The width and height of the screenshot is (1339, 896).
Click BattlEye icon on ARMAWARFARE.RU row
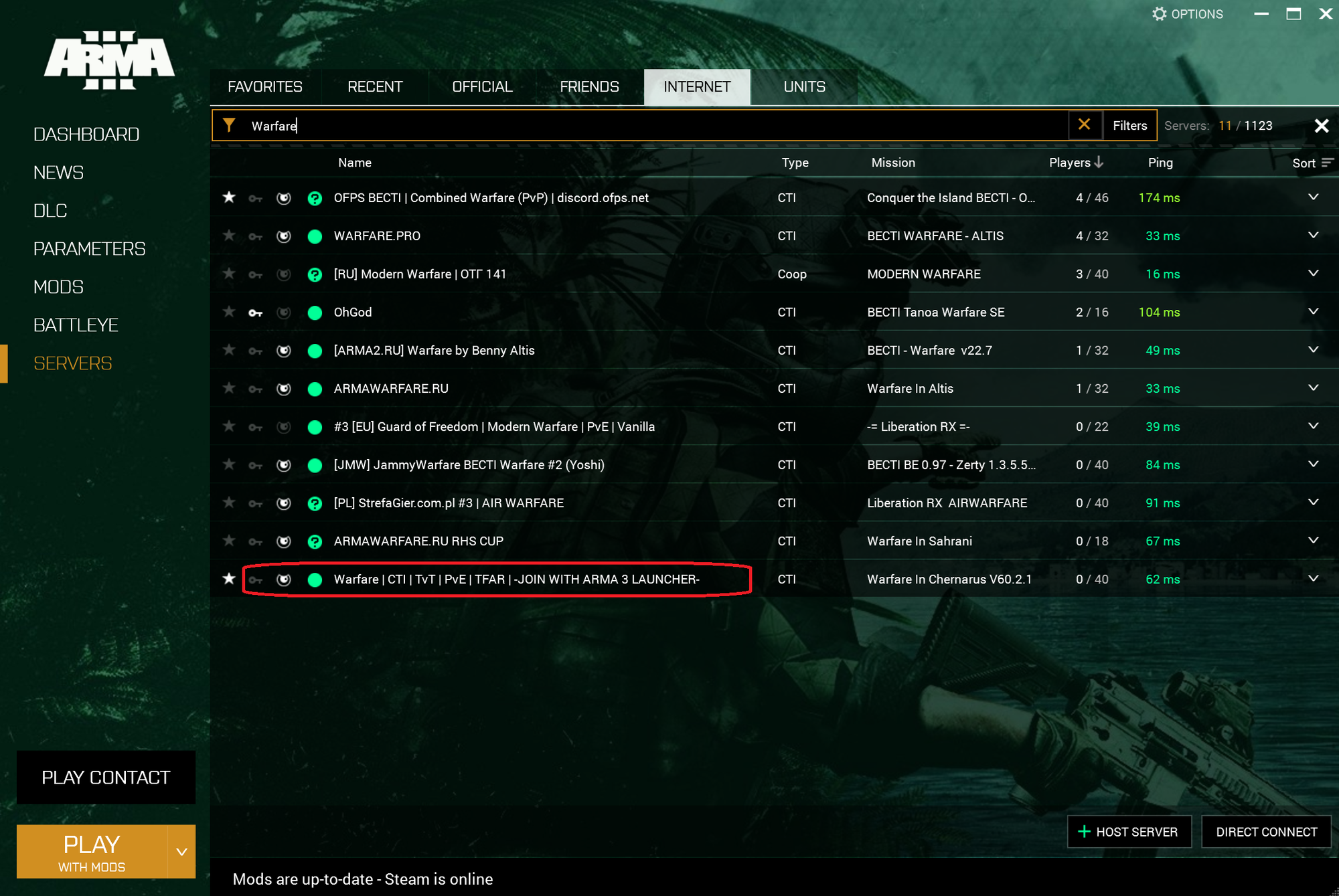click(284, 389)
